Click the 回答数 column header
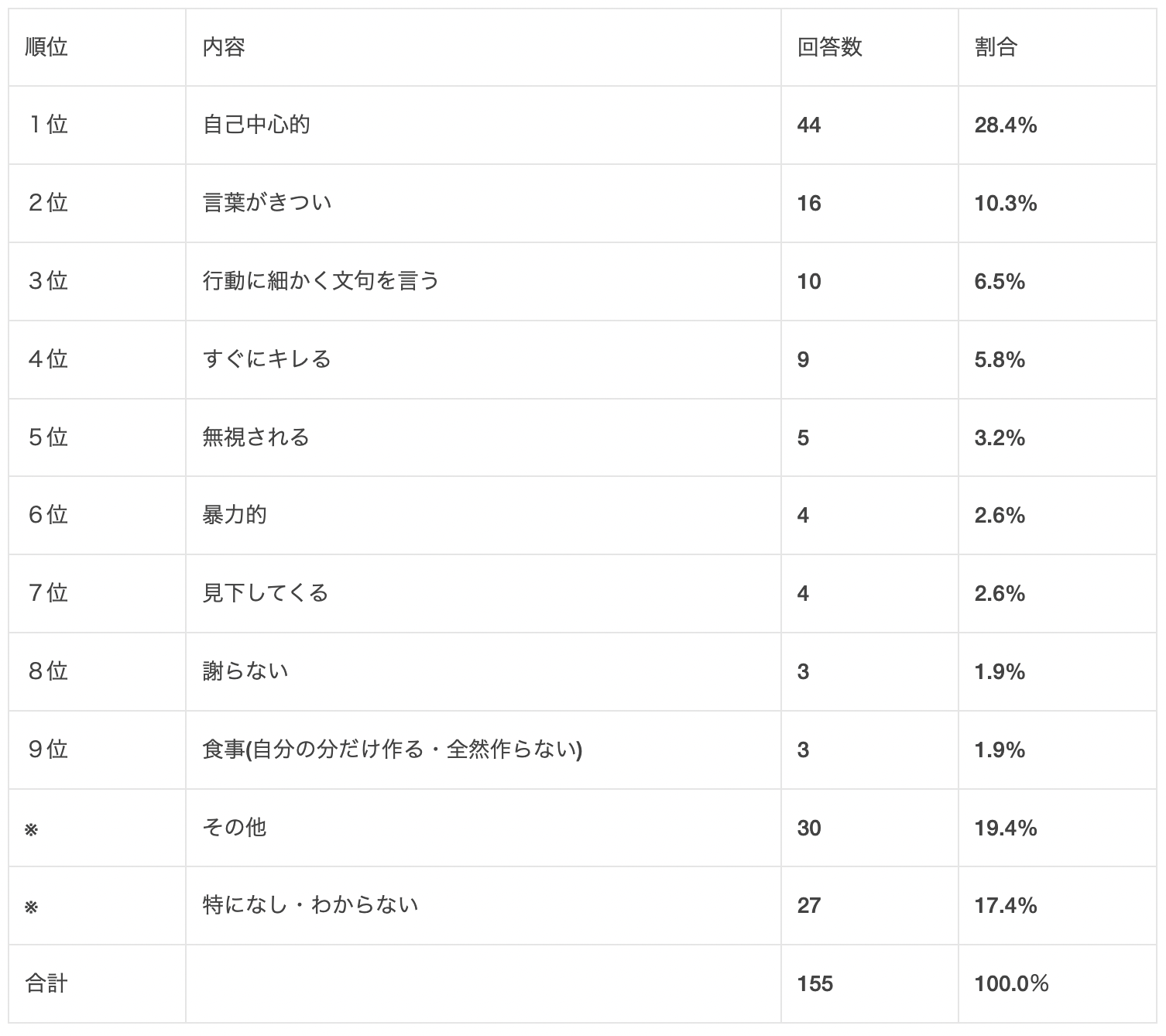The image size is (1166, 1036). click(829, 47)
